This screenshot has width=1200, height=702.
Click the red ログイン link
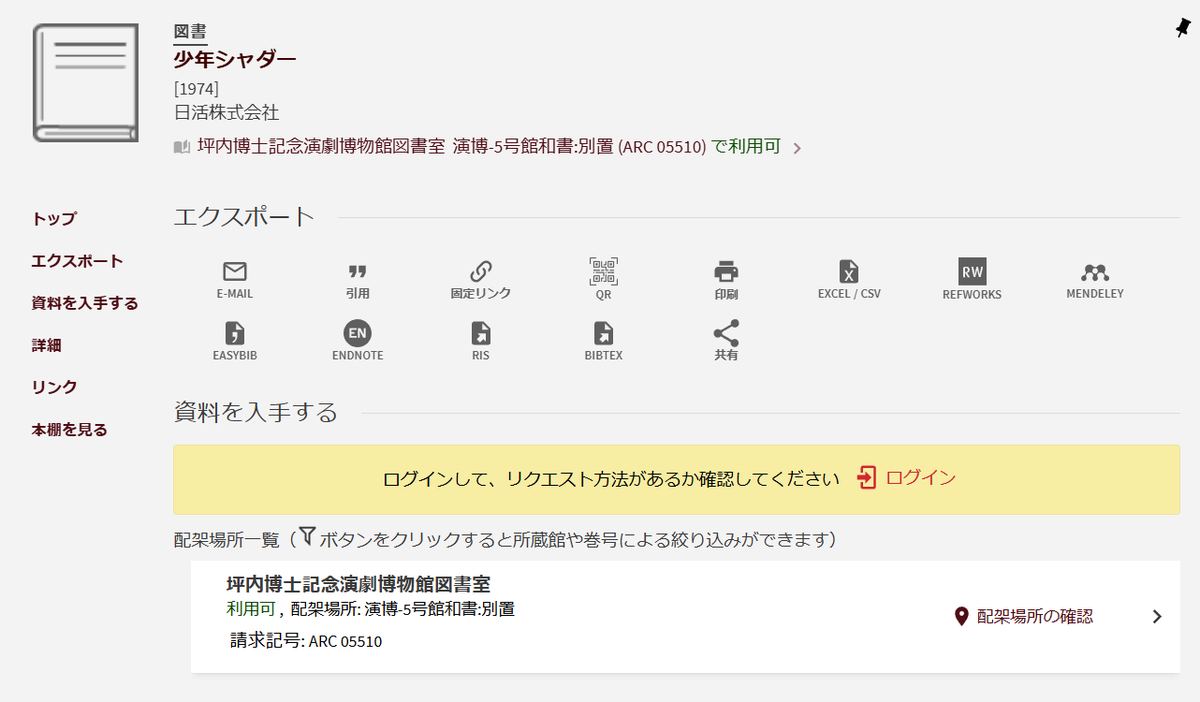921,478
